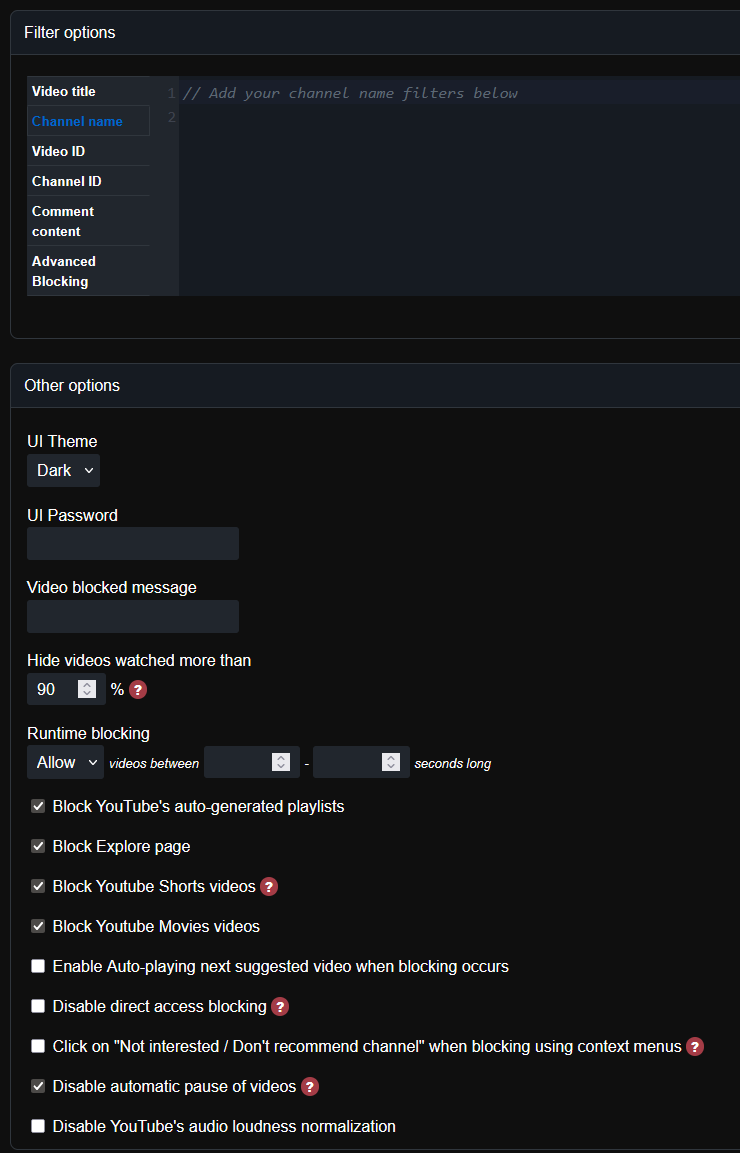Uncheck Block Explore page

(38, 846)
